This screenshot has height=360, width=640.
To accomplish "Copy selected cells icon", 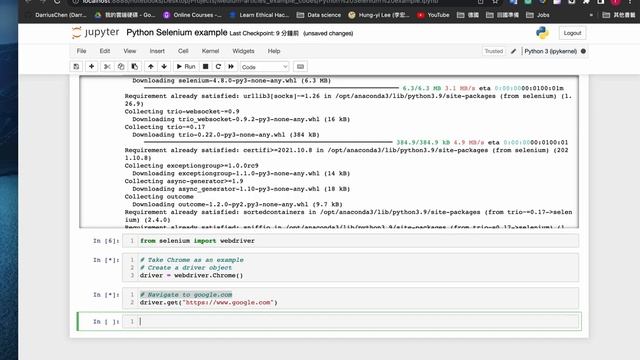I will [x=121, y=67].
